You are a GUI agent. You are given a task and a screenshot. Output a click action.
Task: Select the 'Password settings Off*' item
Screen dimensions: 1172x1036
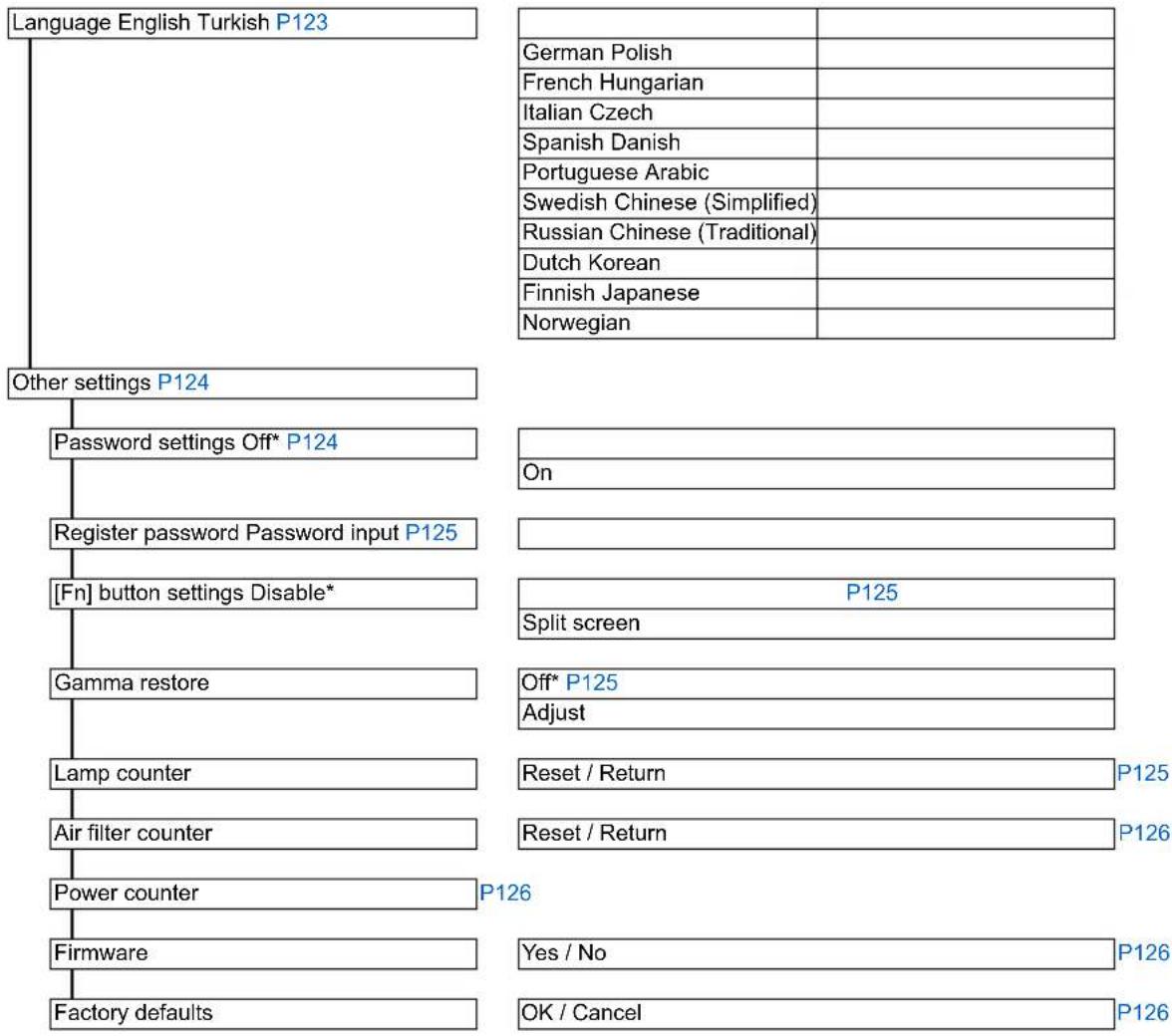click(x=263, y=443)
